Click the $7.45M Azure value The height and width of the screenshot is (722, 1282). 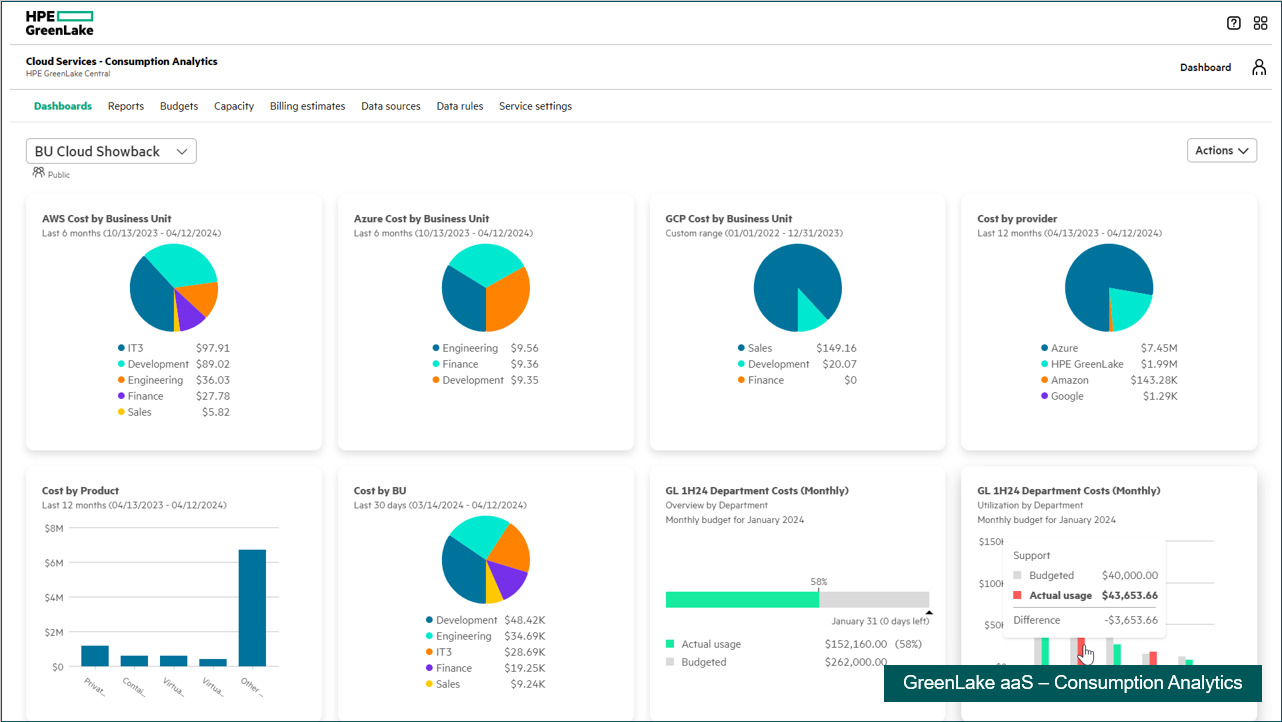(1160, 348)
